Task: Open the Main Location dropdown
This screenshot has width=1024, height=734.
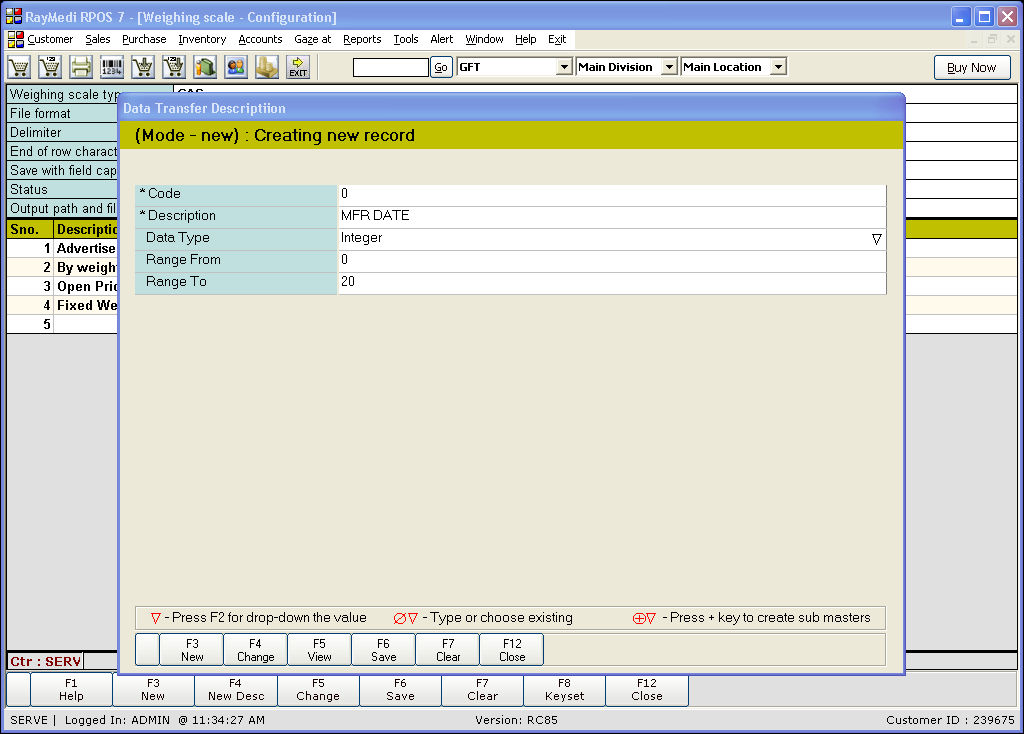Action: click(778, 67)
